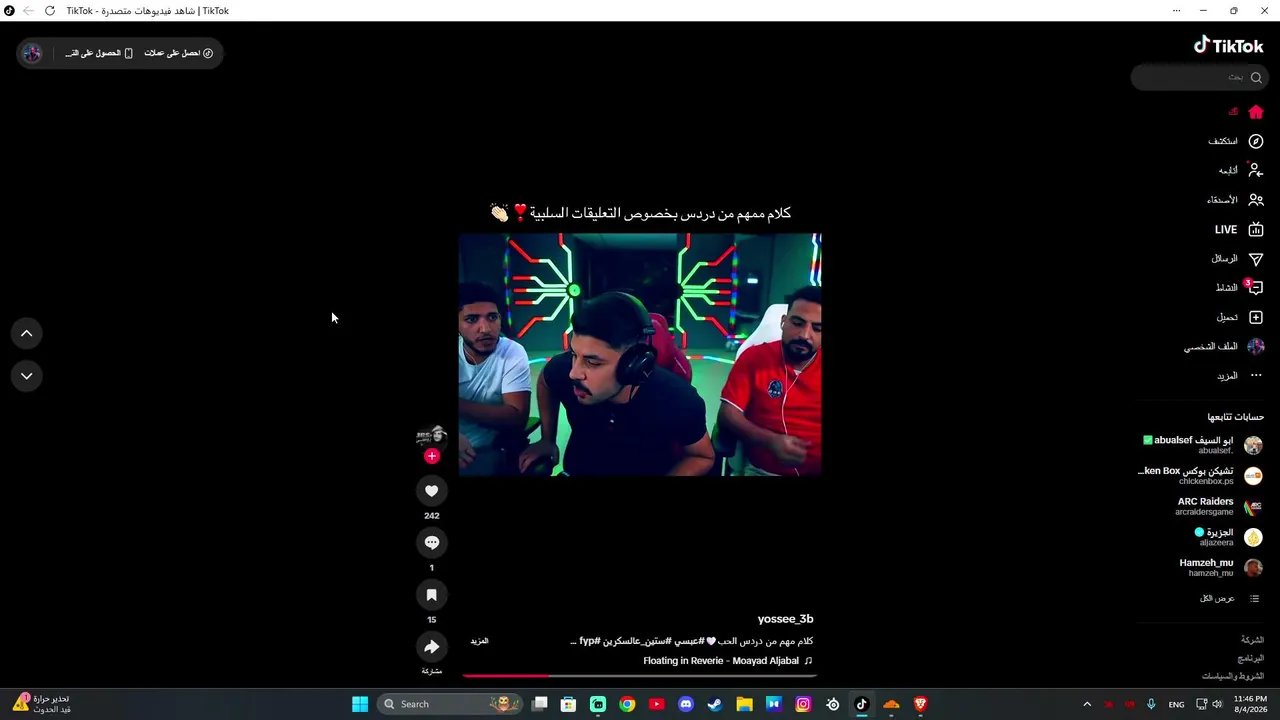Save the video with the bookmark icon
Image resolution: width=1280 pixels, height=720 pixels.
[x=432, y=595]
